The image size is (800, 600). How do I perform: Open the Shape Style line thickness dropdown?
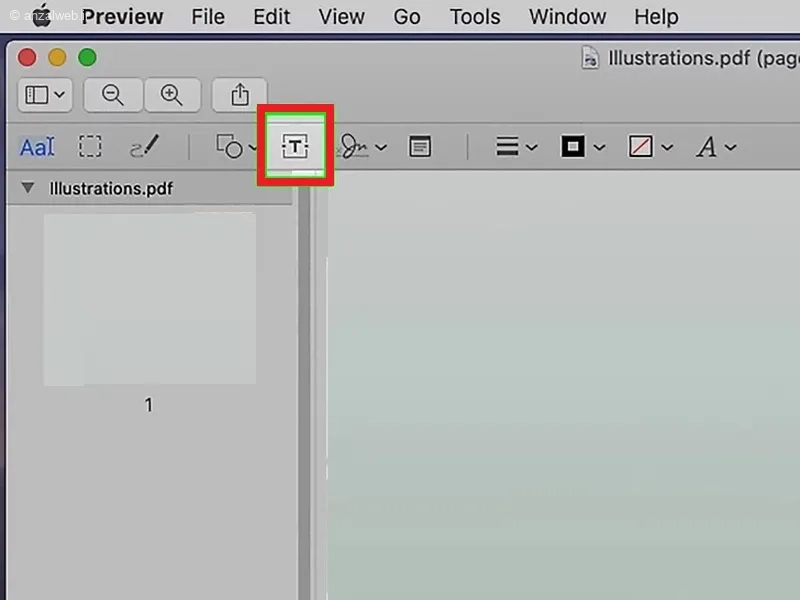(516, 146)
